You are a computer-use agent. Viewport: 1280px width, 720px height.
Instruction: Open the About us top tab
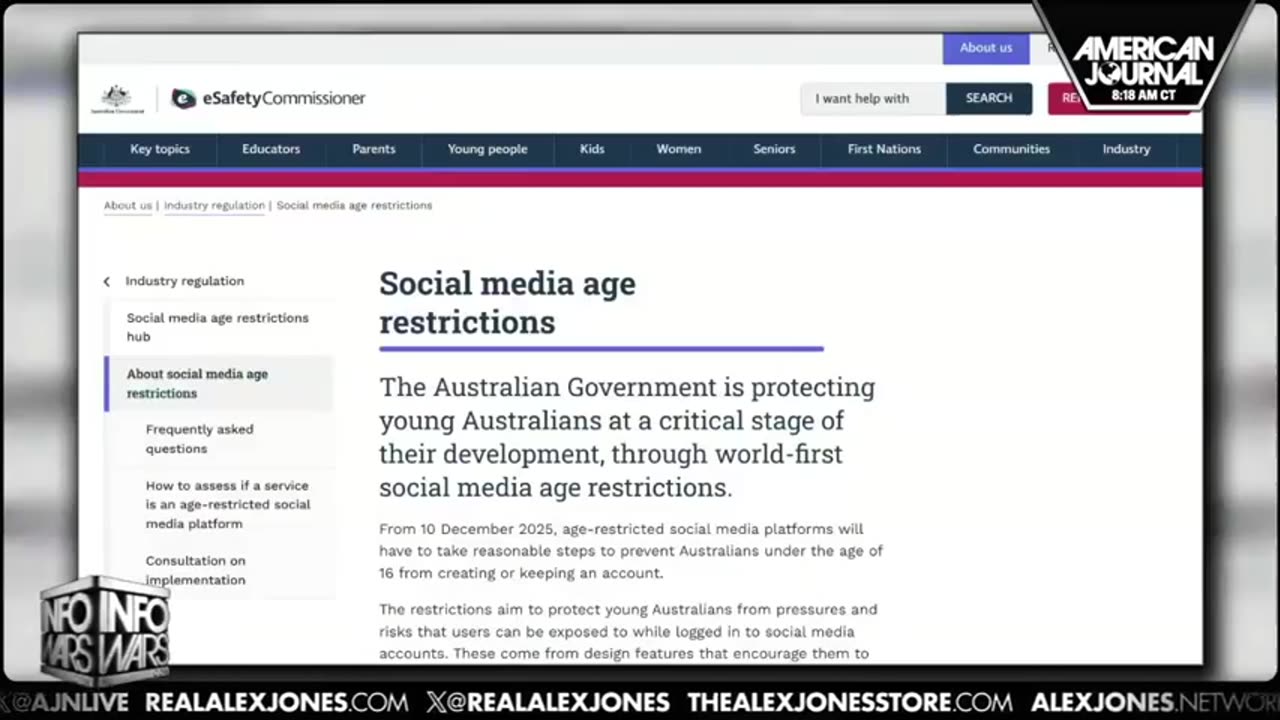pyautogui.click(x=986, y=48)
